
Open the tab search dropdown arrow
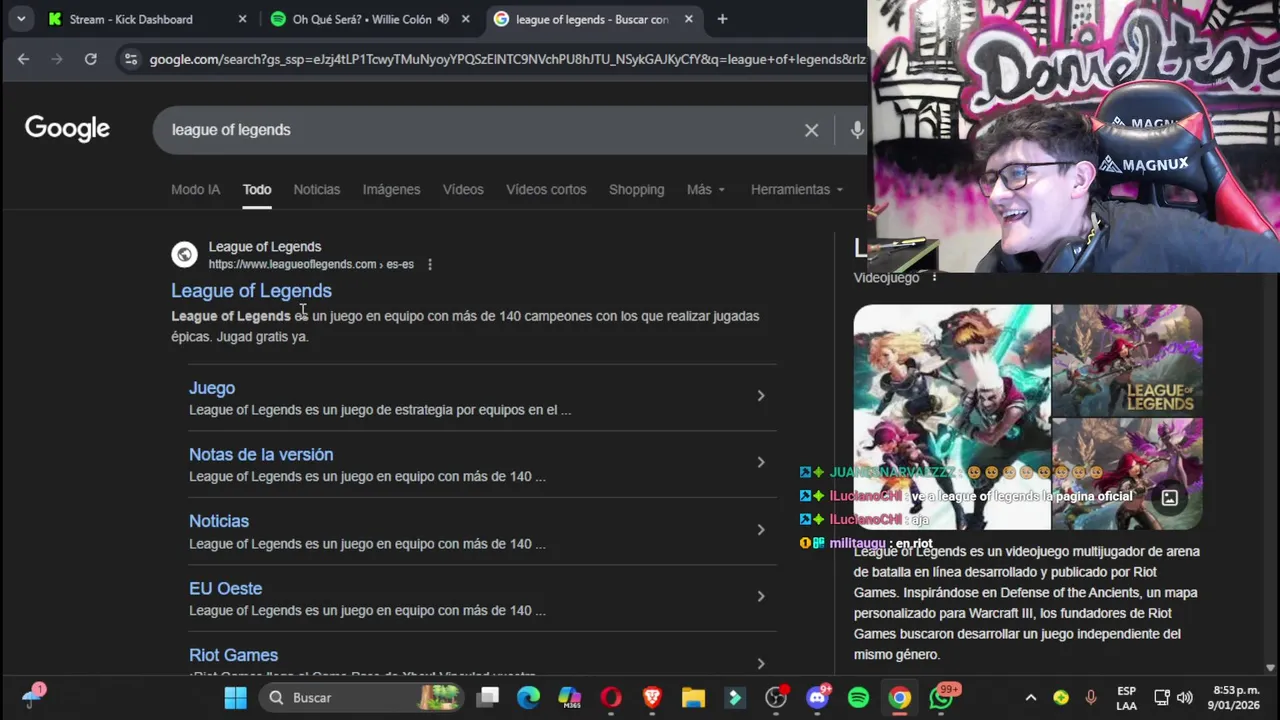(21, 19)
